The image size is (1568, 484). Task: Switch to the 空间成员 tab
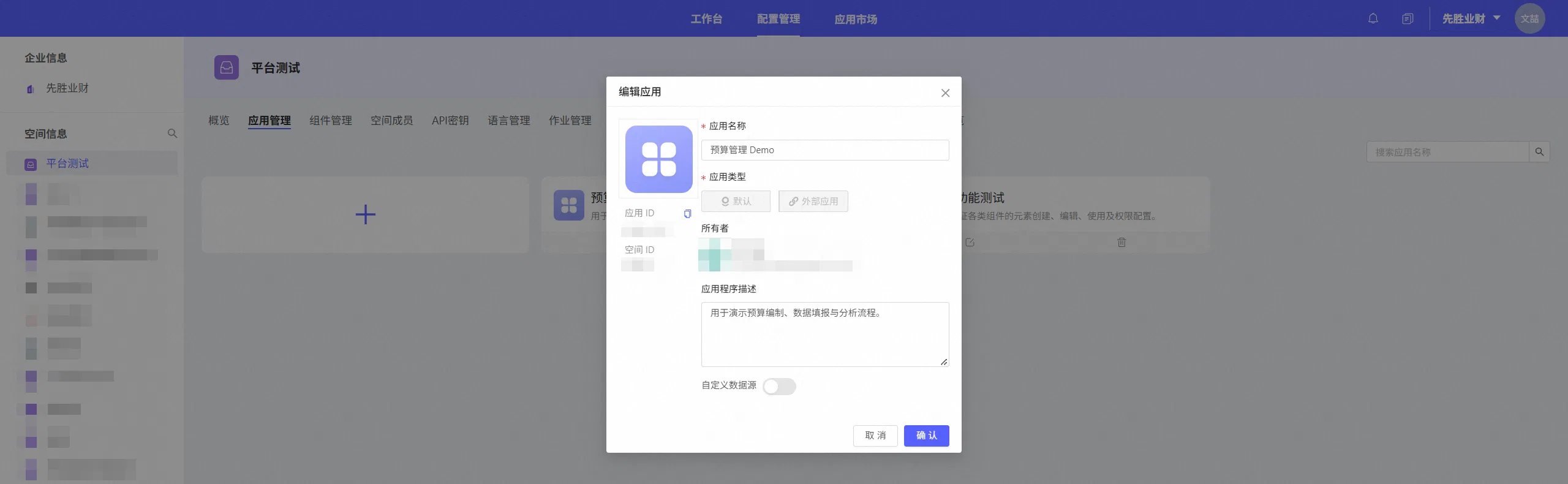[x=392, y=120]
